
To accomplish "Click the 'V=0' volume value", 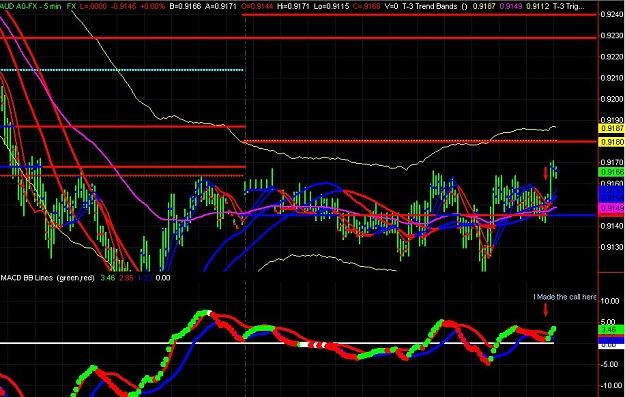I will [x=392, y=6].
